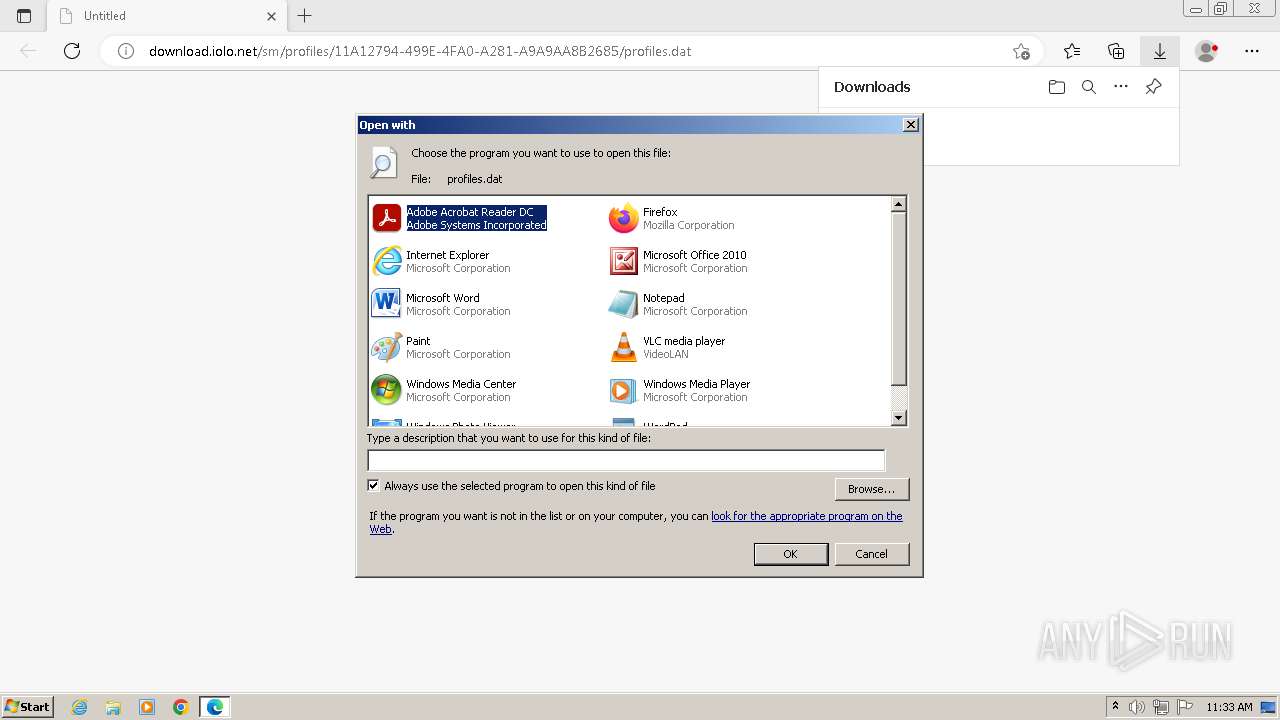The height and width of the screenshot is (720, 1280).
Task: Select the Untitled browser tab
Action: click(168, 16)
